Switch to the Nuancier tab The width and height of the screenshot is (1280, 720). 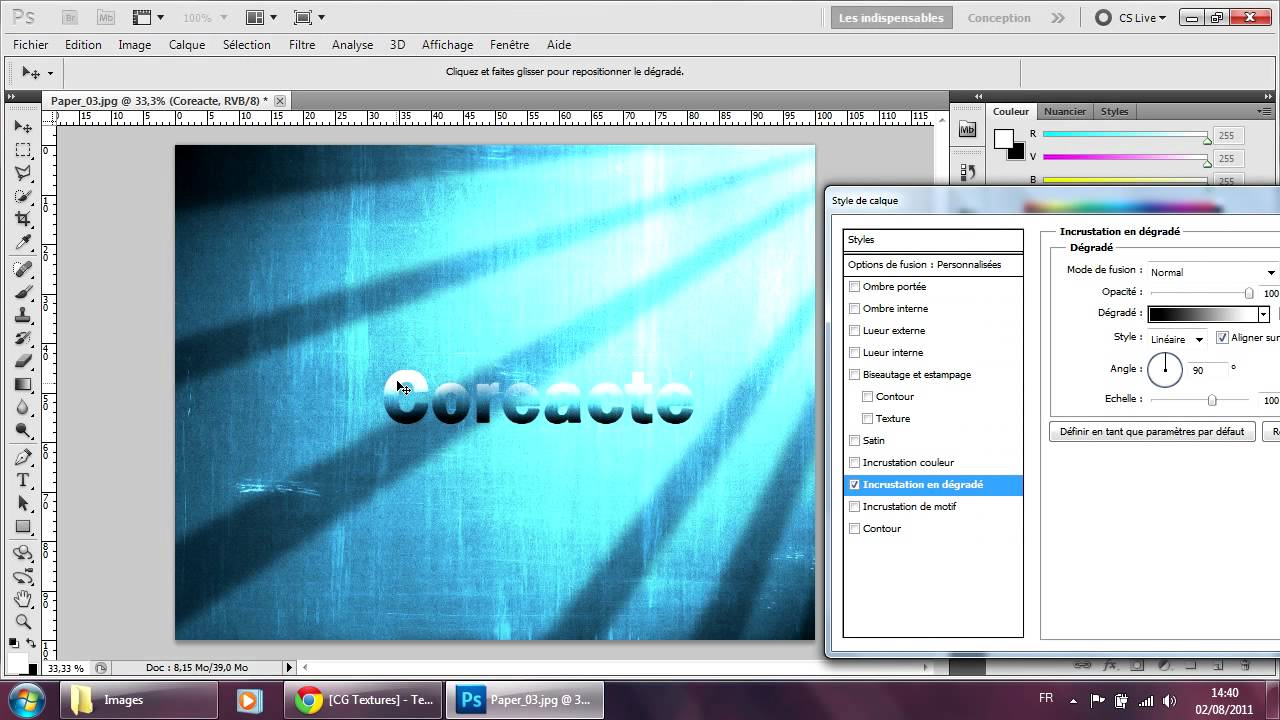[1065, 112]
